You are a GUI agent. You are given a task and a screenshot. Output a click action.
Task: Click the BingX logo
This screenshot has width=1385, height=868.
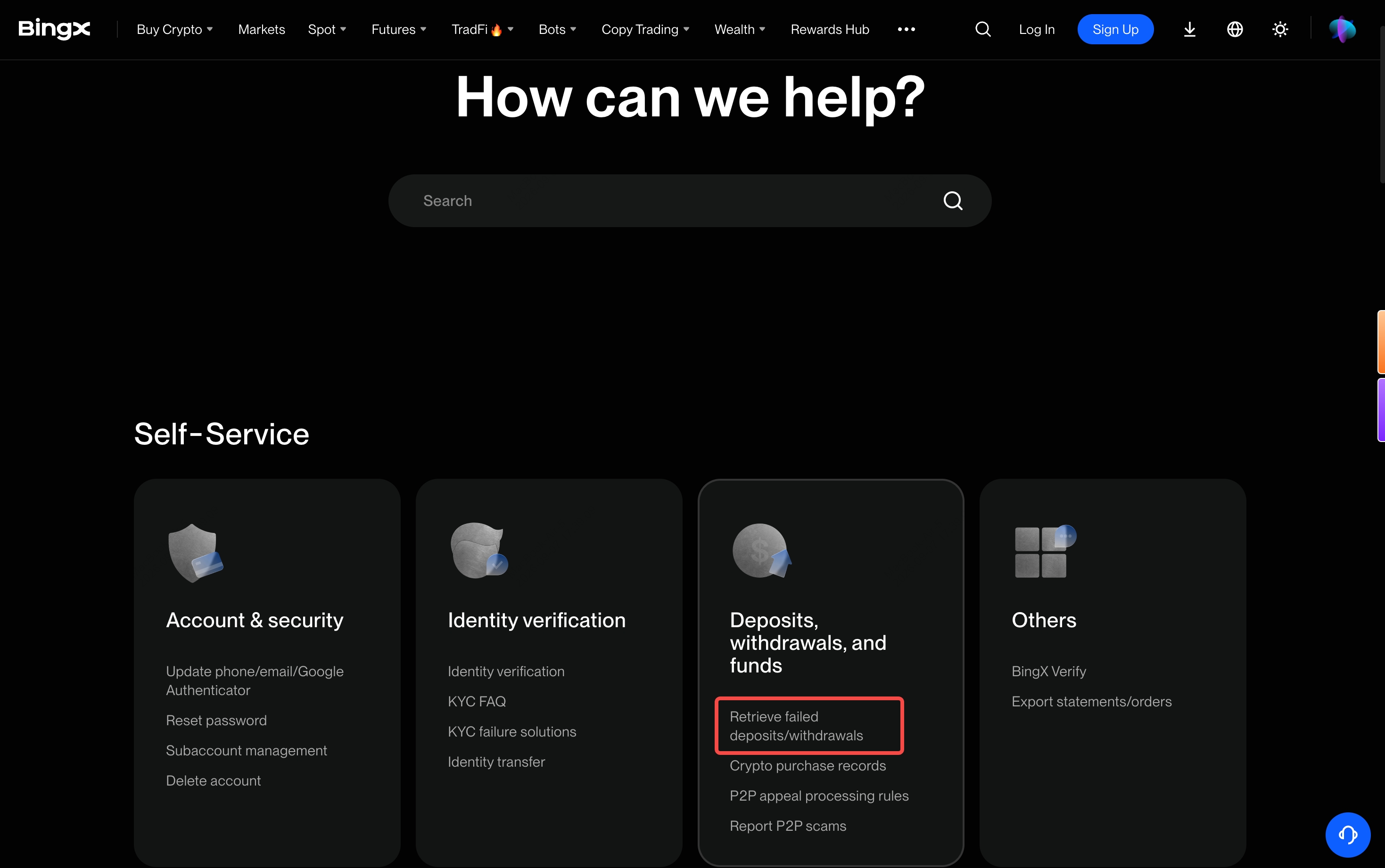[55, 29]
